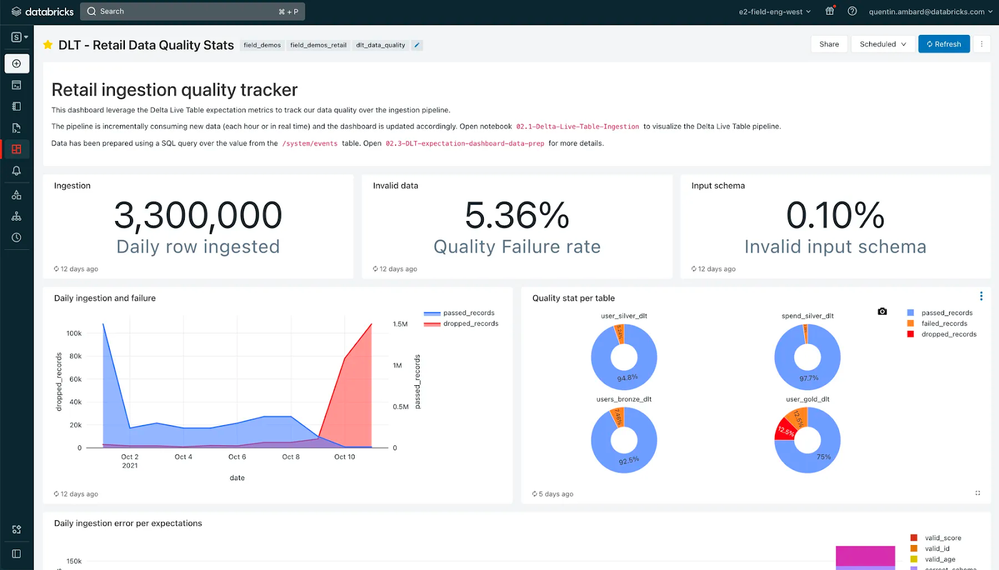Viewport: 999px width, 570px height.
Task: Select the Dashboards icon in left sidebar
Action: tap(16, 149)
